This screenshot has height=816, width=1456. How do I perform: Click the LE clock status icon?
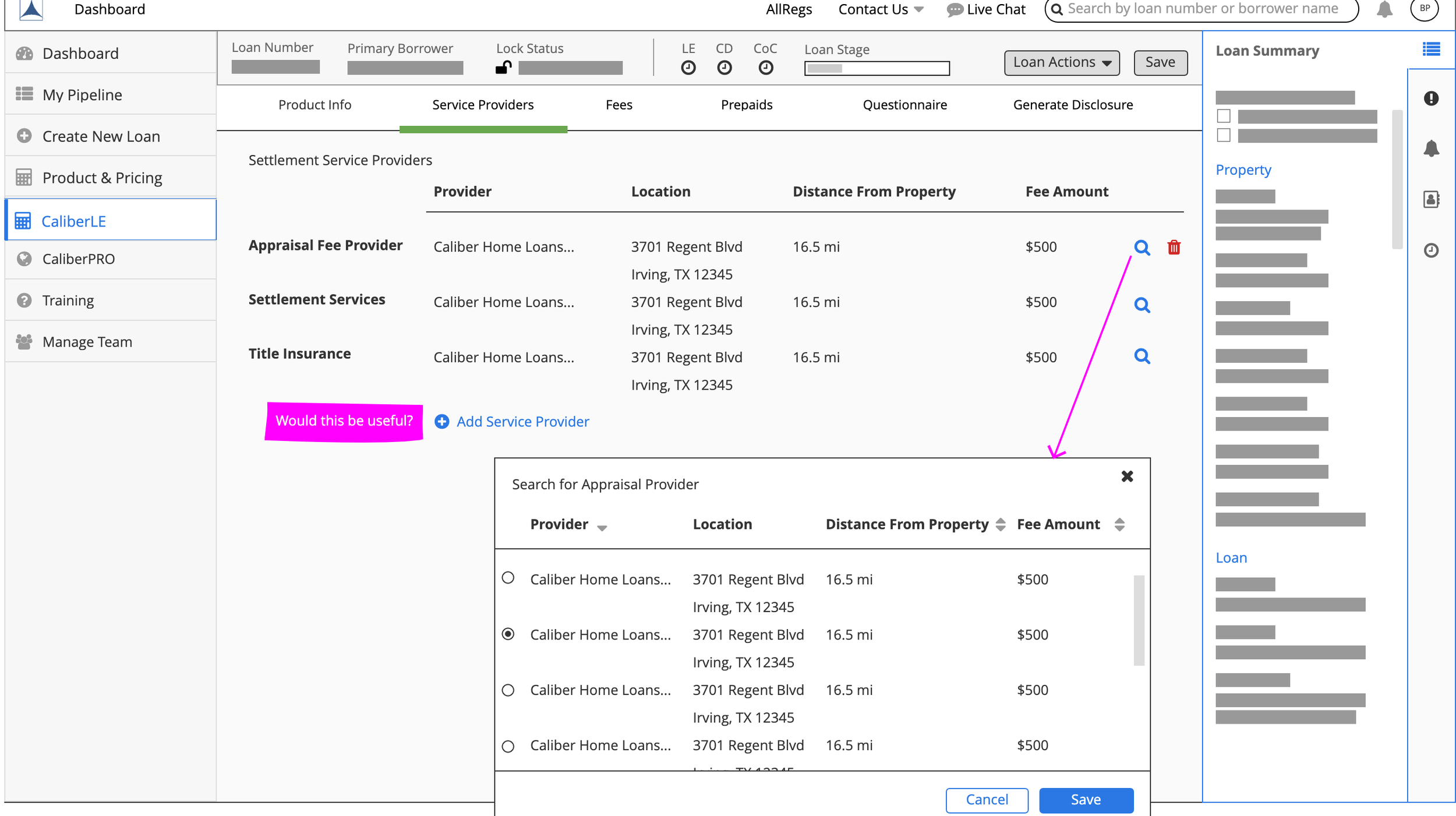pyautogui.click(x=688, y=68)
